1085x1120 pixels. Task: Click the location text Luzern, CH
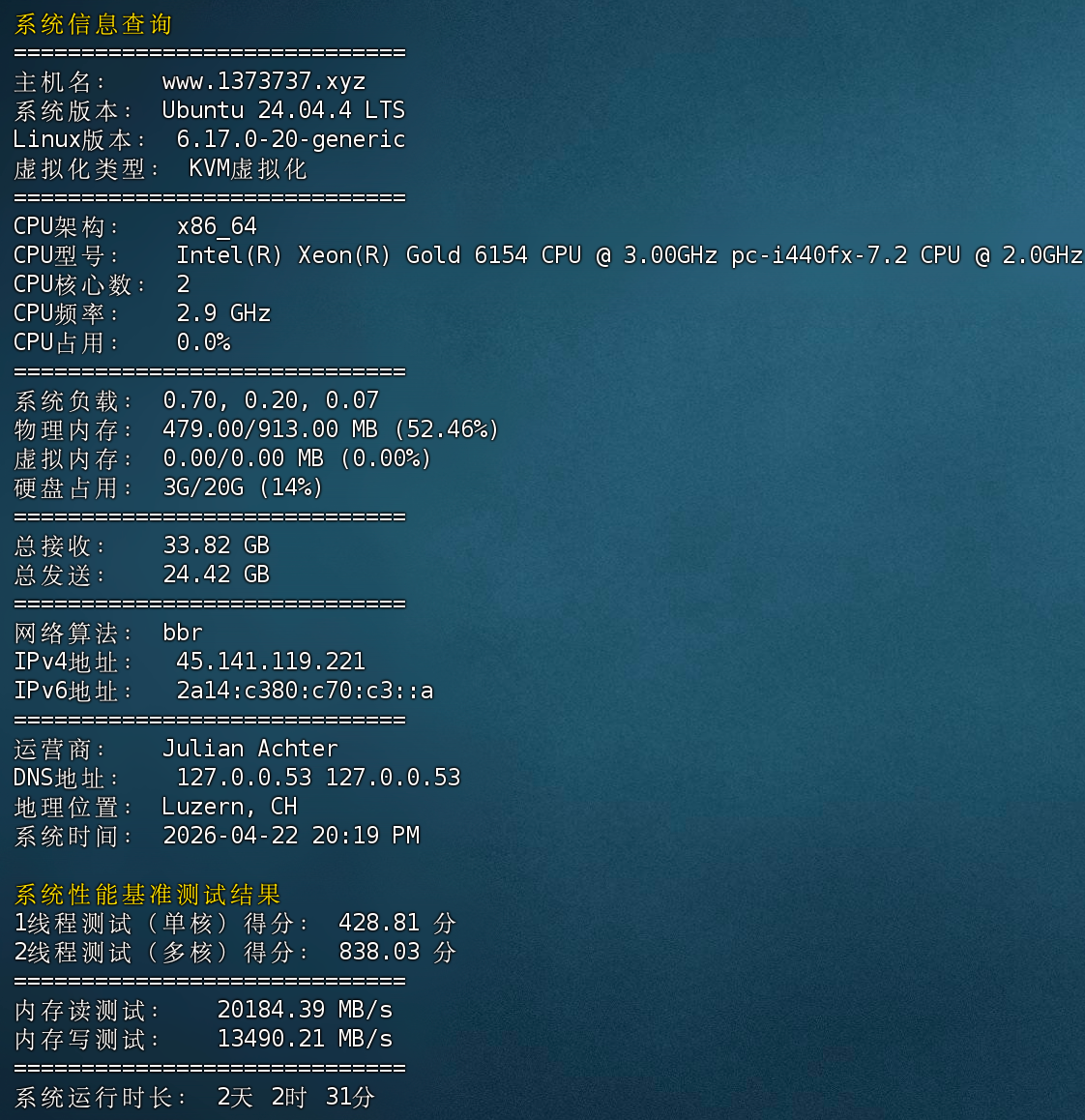[x=229, y=807]
